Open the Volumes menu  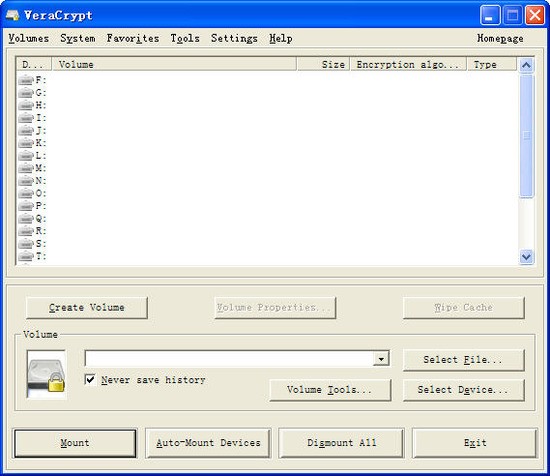pyautogui.click(x=29, y=38)
